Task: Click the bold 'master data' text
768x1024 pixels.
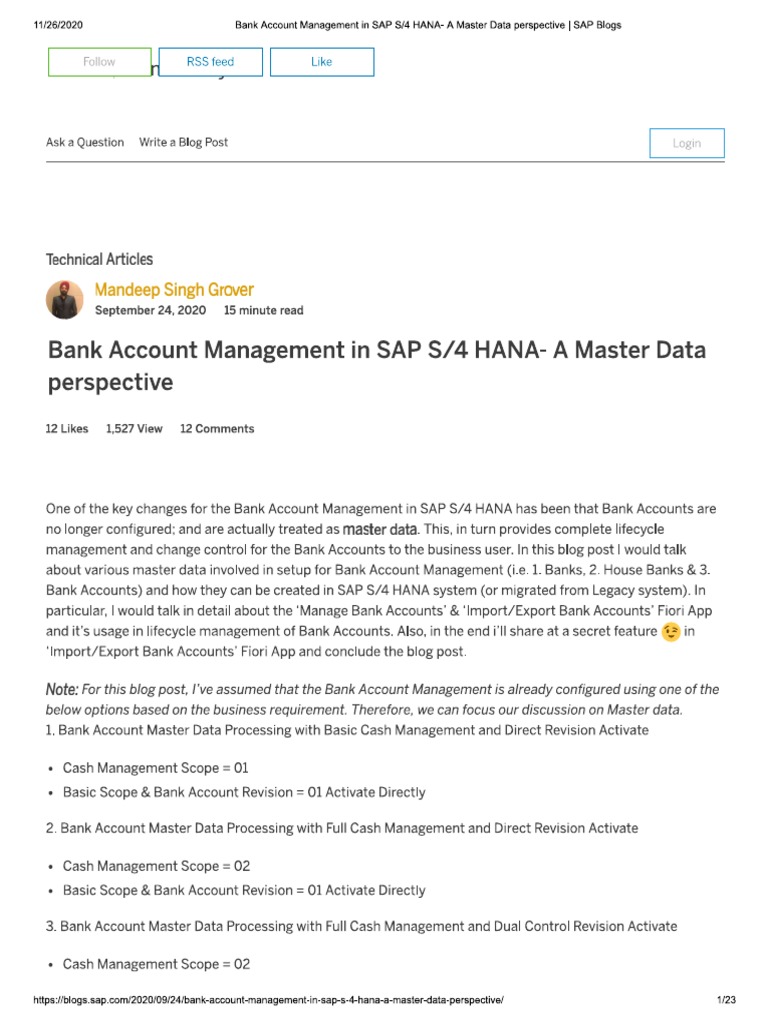Action: [381, 528]
